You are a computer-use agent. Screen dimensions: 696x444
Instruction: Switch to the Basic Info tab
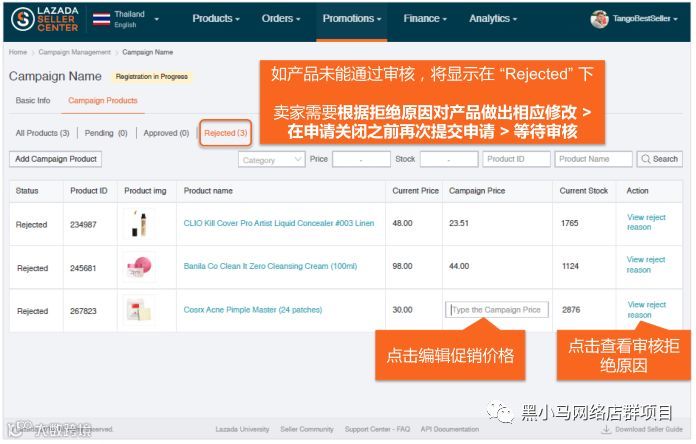(33, 100)
